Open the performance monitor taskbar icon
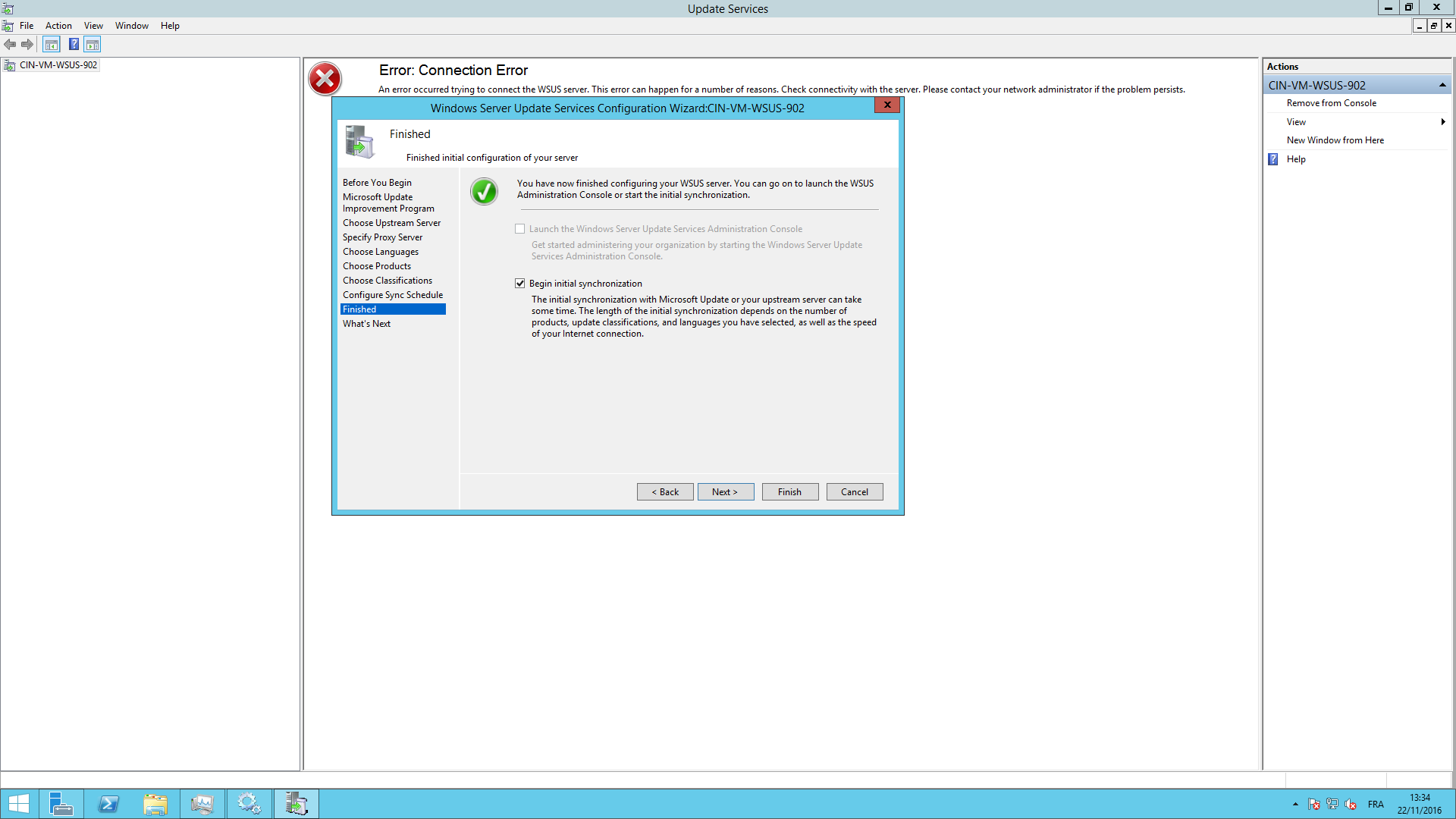 click(x=202, y=804)
